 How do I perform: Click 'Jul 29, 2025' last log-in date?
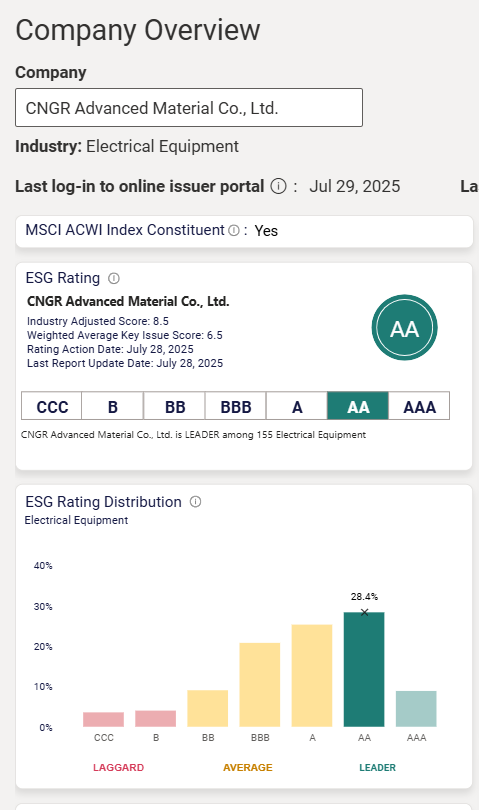click(x=354, y=186)
